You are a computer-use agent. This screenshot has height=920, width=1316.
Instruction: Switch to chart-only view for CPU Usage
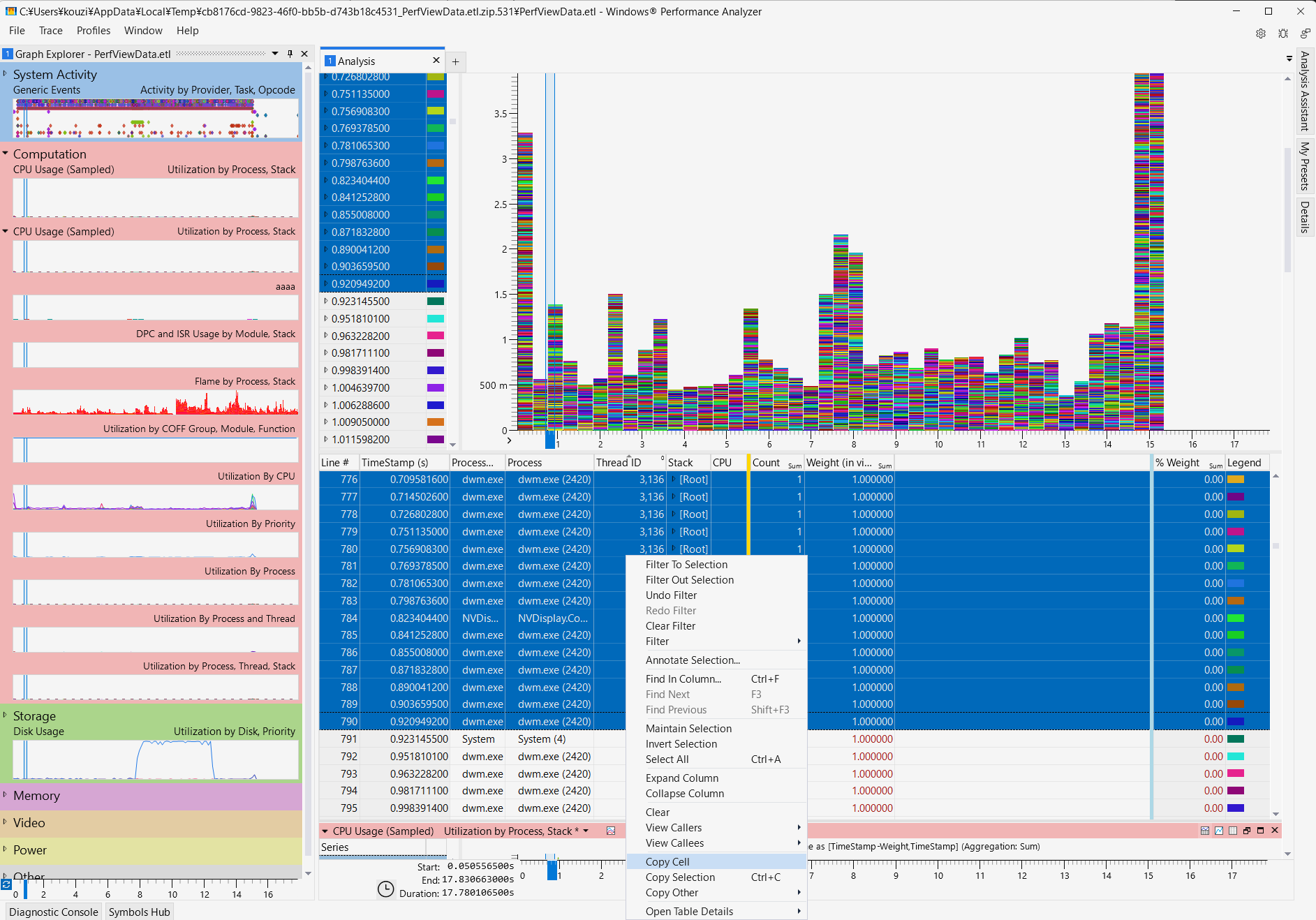1219,831
